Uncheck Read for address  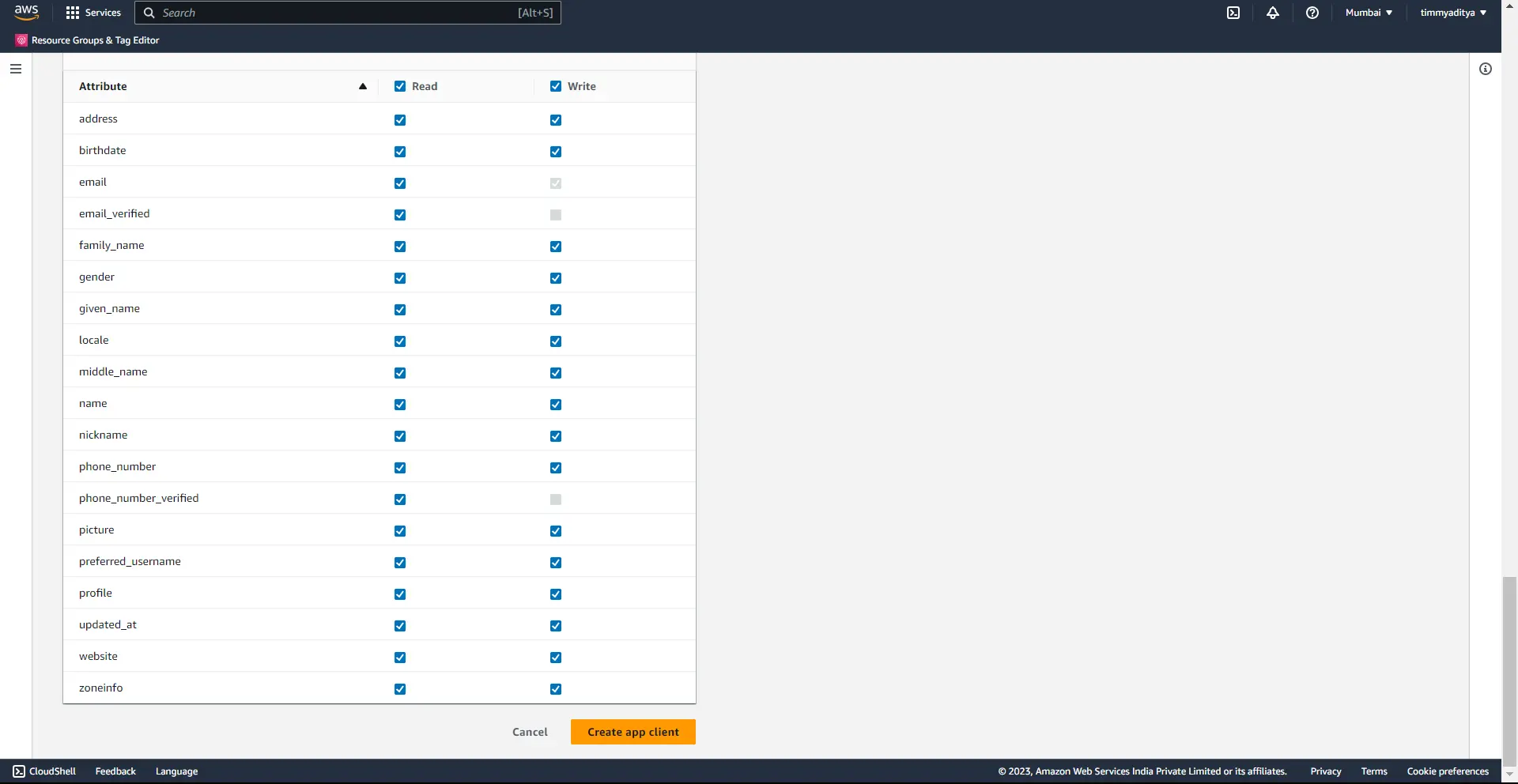coord(400,120)
